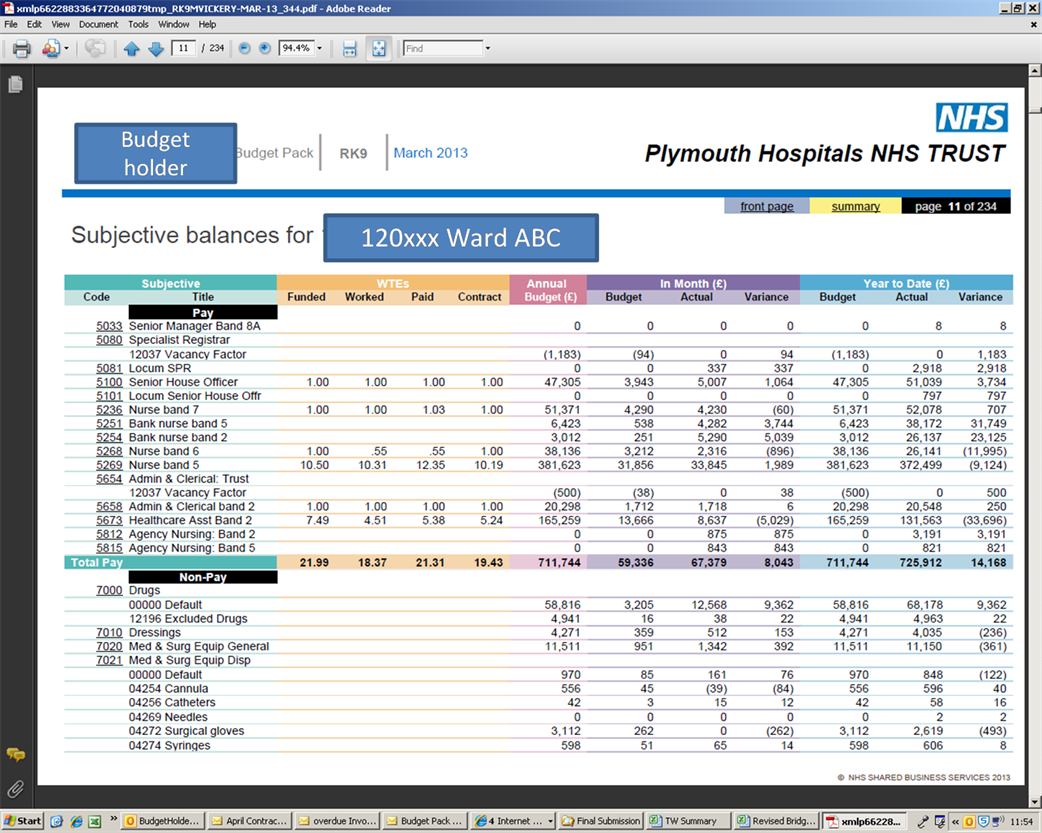Switch to Final Submission taskbar button
This screenshot has height=833, width=1042.
[601, 821]
